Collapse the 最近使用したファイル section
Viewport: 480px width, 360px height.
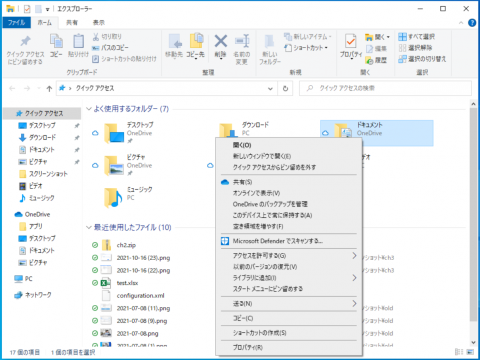tap(89, 227)
